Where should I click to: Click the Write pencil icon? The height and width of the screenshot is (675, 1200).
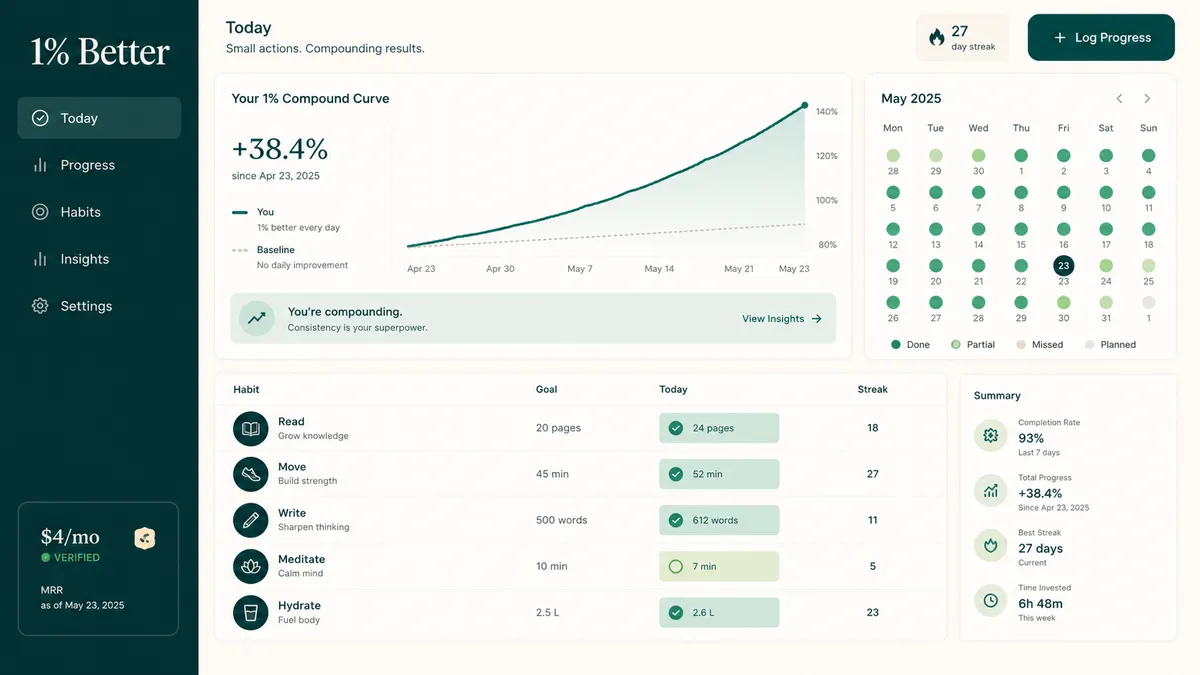(251, 520)
